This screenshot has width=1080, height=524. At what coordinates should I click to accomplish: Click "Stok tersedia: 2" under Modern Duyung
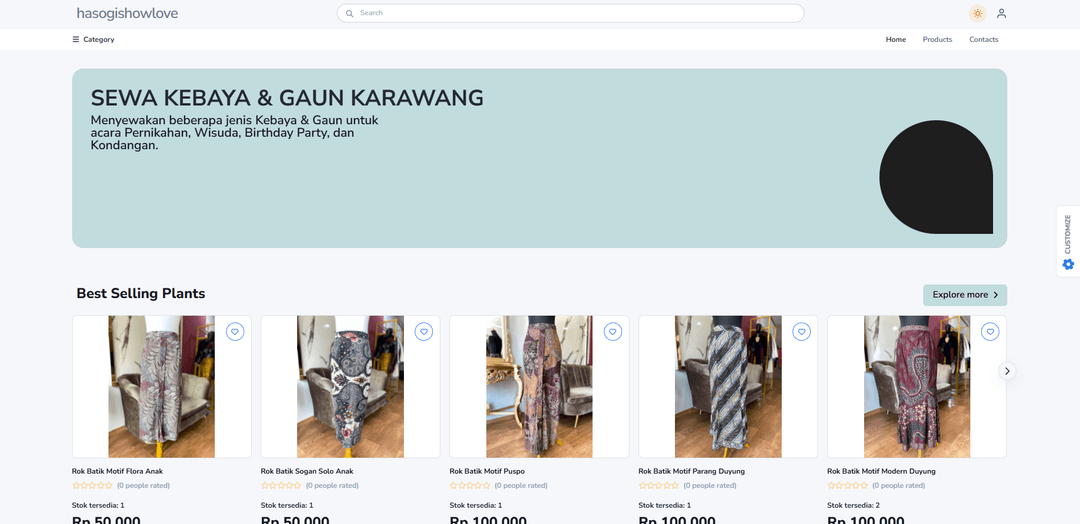click(x=853, y=505)
